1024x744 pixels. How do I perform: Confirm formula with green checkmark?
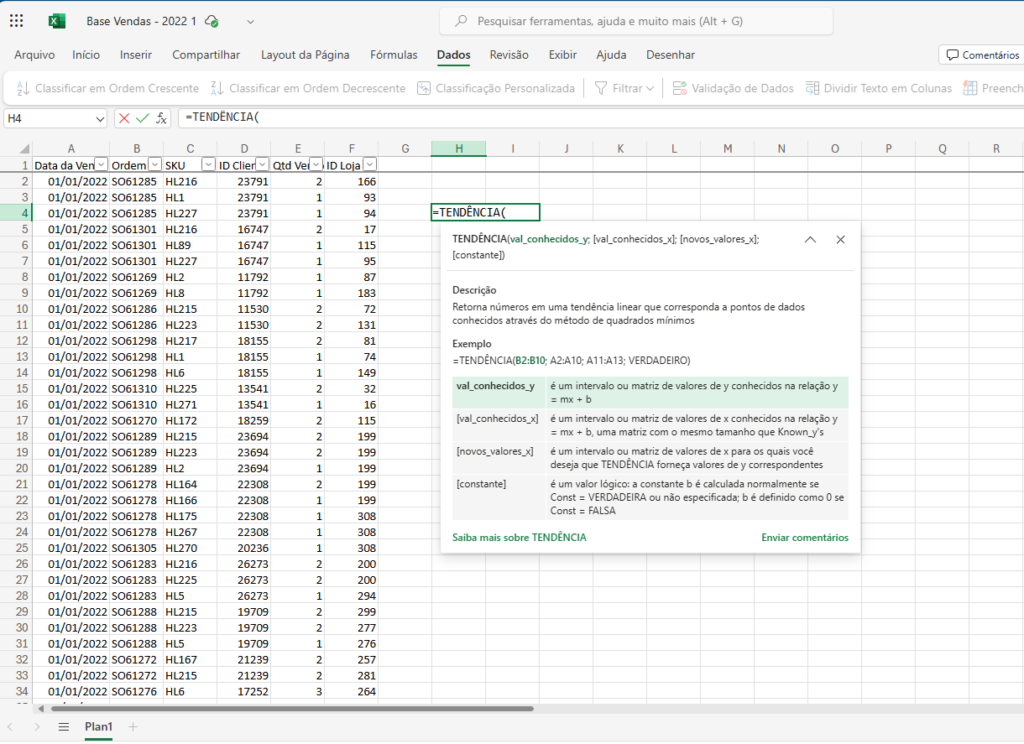[x=142, y=118]
